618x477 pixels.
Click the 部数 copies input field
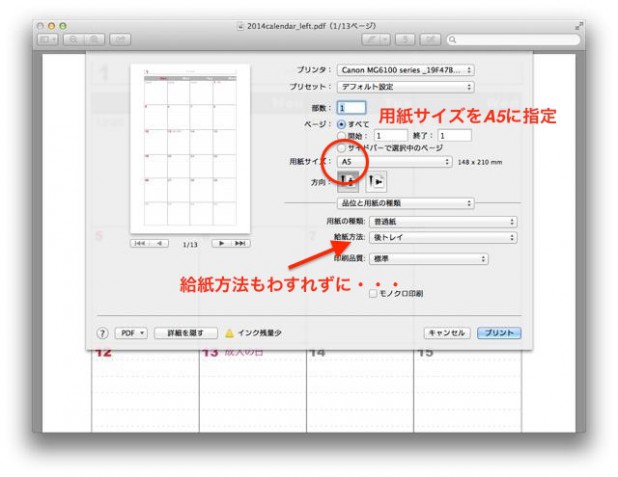coord(353,107)
